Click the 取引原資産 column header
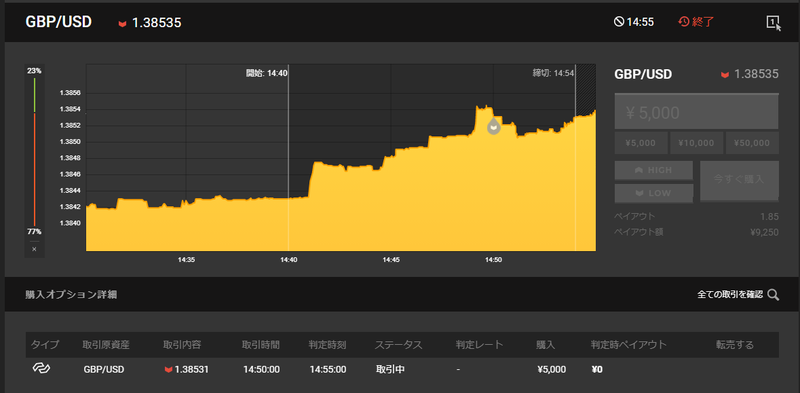This screenshot has height=393, width=800. (106, 345)
